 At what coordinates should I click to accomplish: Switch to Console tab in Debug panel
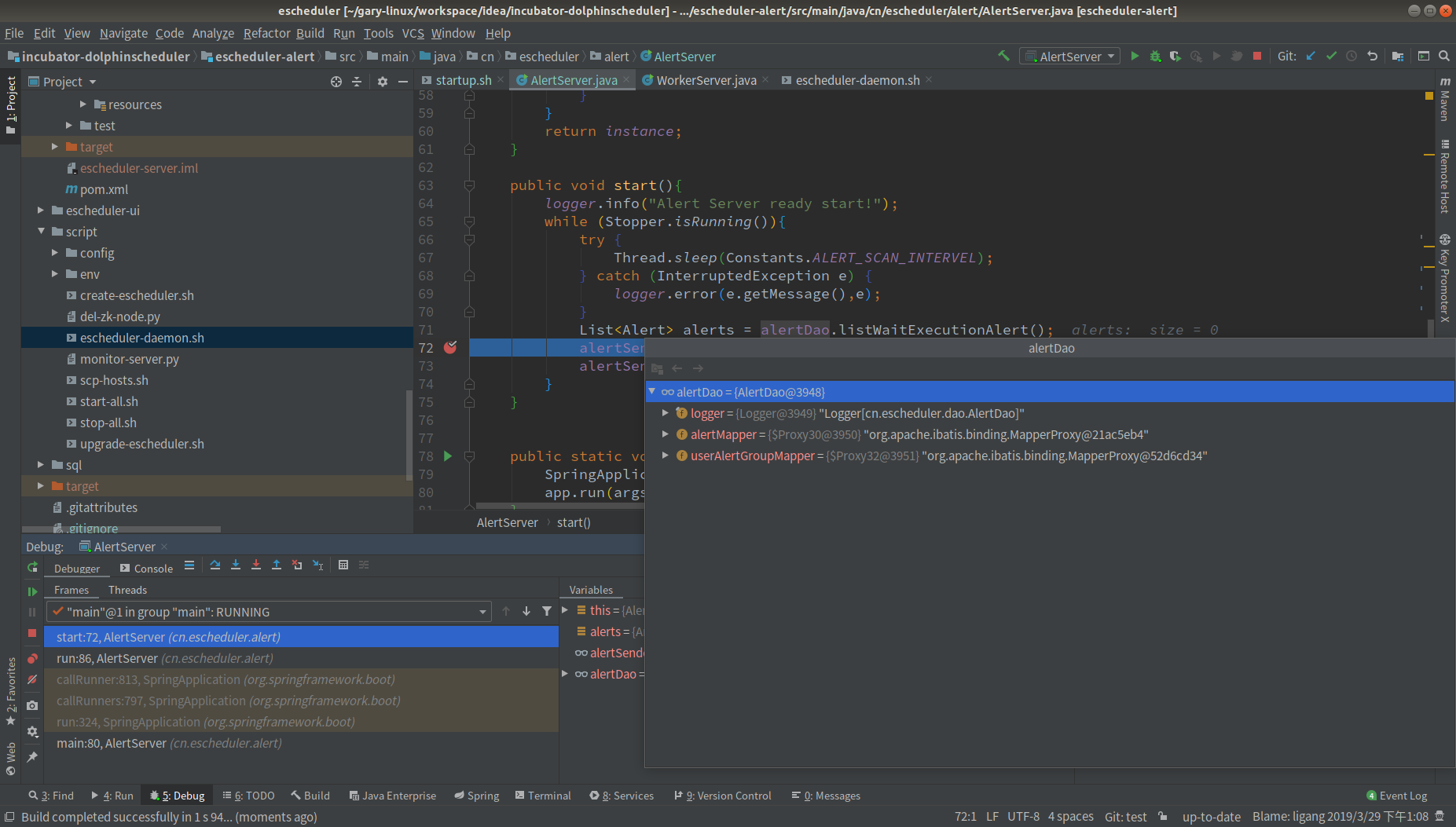coord(146,568)
